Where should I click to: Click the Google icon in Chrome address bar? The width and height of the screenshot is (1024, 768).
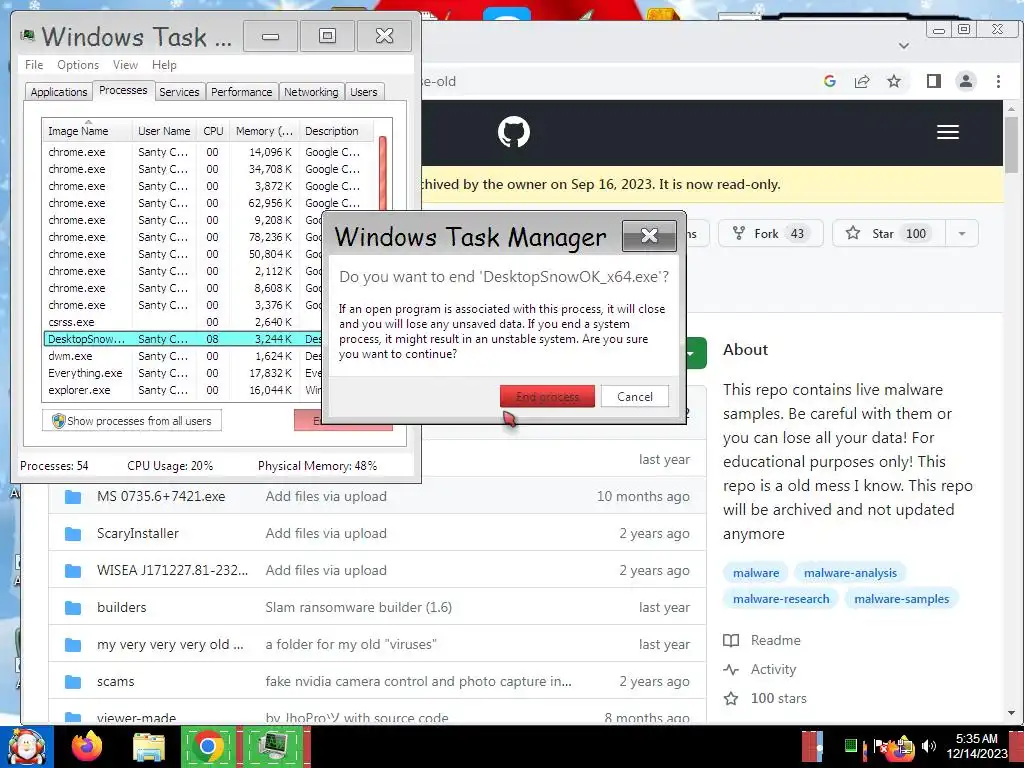pos(829,81)
